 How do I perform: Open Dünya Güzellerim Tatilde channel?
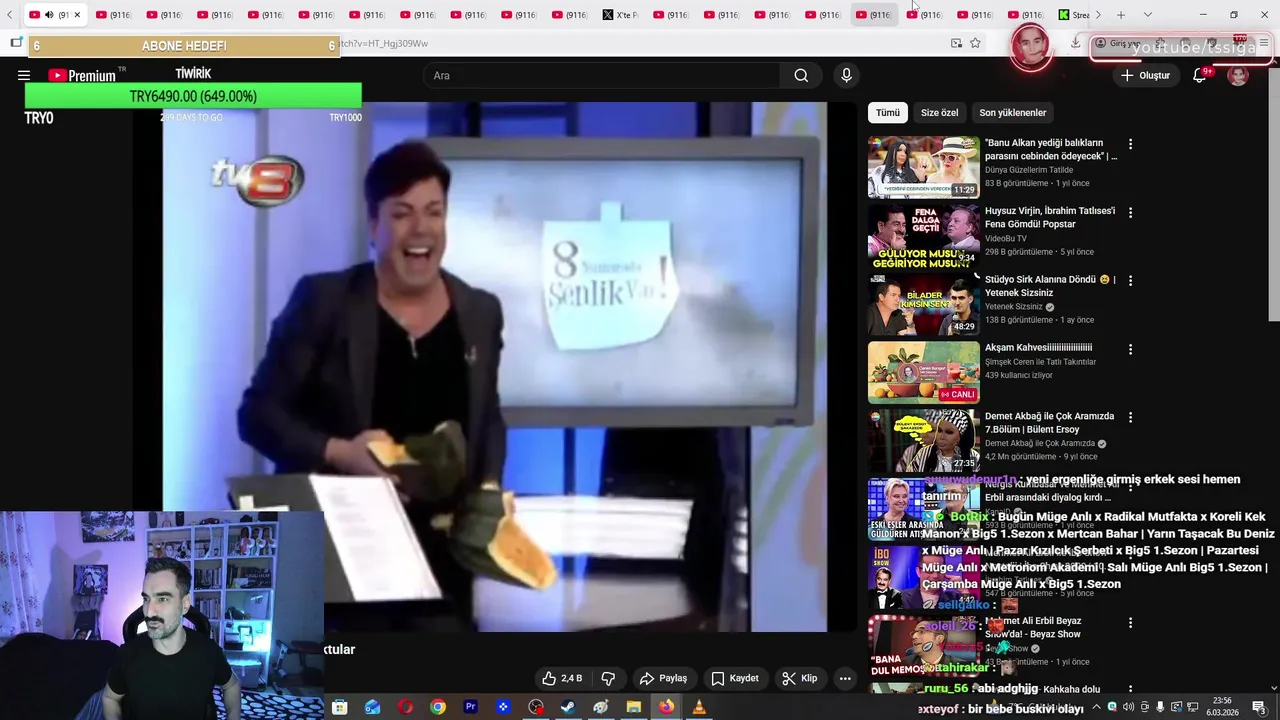click(1029, 170)
